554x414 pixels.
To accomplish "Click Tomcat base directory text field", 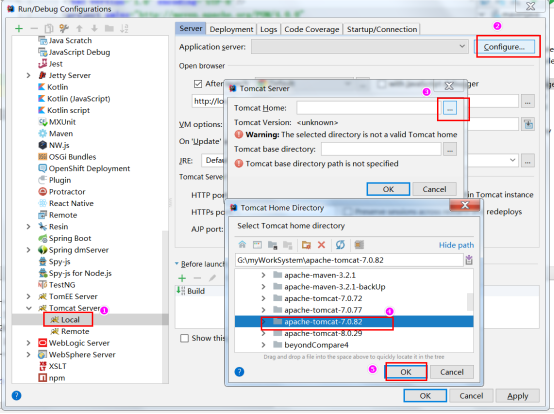I will click(381, 149).
